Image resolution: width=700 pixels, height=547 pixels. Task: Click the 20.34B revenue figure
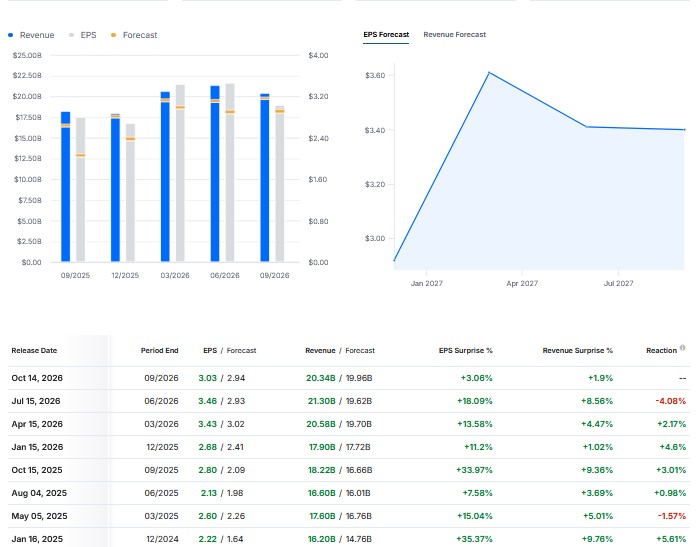[x=321, y=378]
